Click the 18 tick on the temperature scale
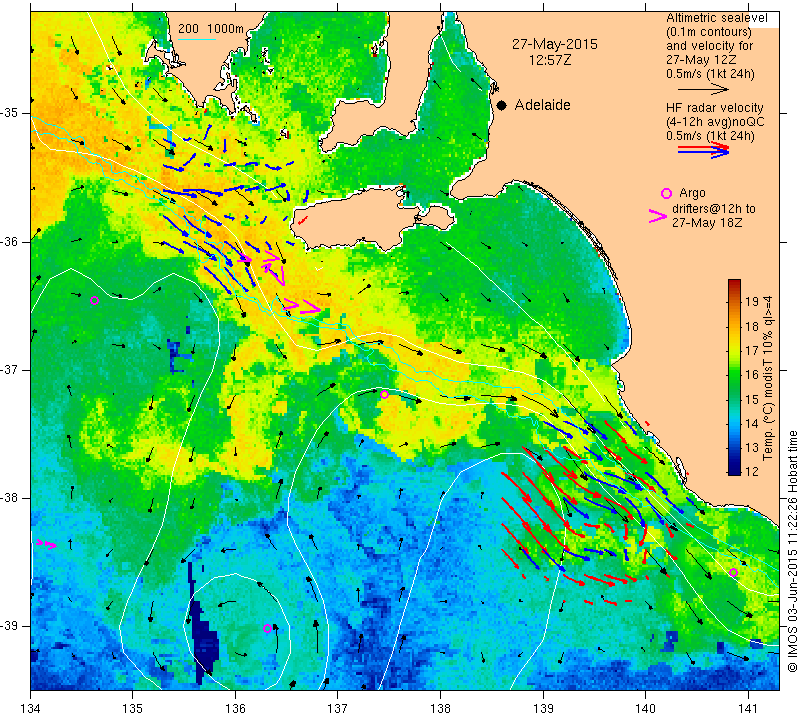This screenshot has height=720, width=800. point(752,326)
